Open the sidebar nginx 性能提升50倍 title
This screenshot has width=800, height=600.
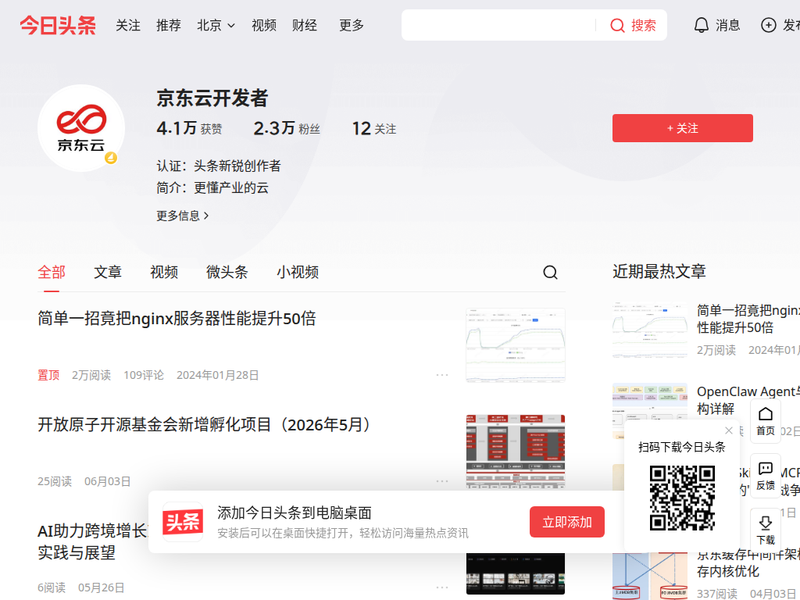point(748,319)
